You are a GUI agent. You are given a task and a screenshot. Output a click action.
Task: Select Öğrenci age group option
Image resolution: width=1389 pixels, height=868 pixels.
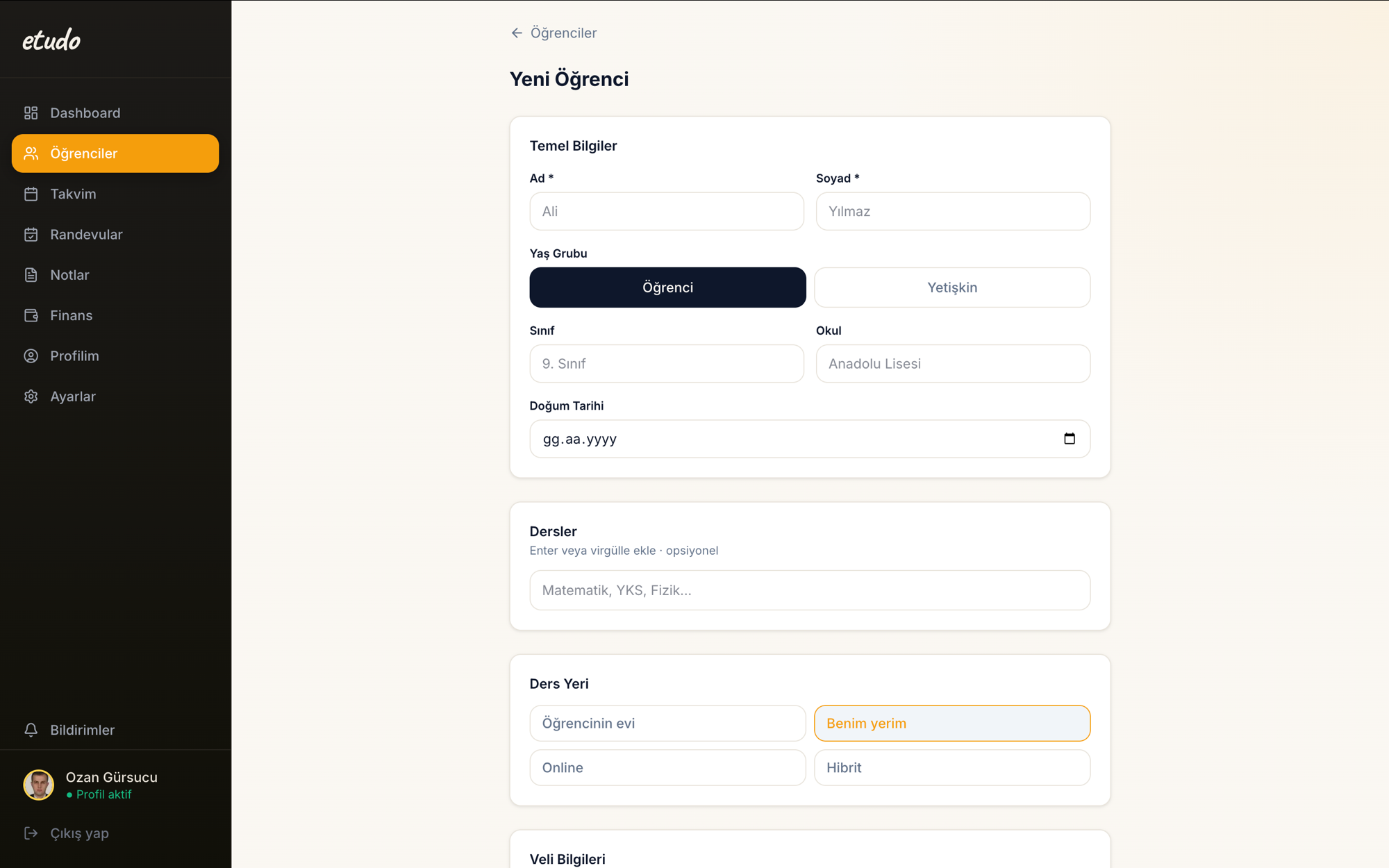coord(667,287)
